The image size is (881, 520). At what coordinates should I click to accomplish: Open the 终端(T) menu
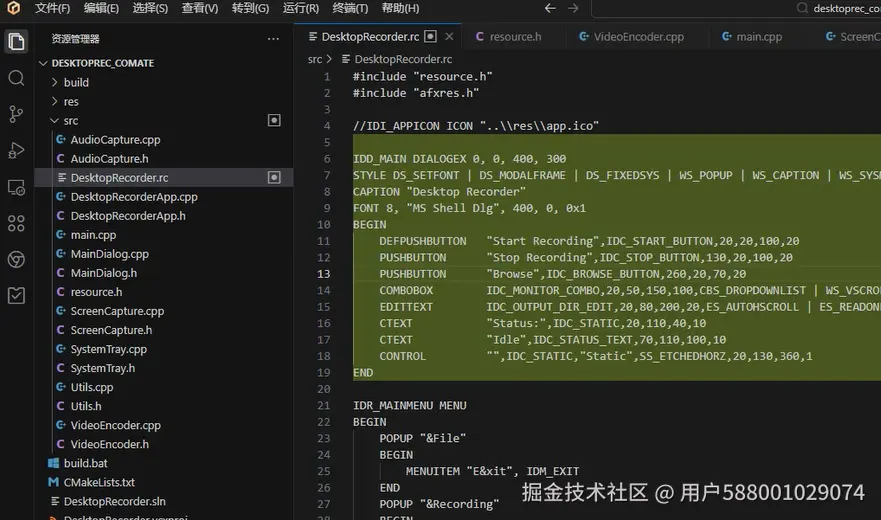[350, 8]
